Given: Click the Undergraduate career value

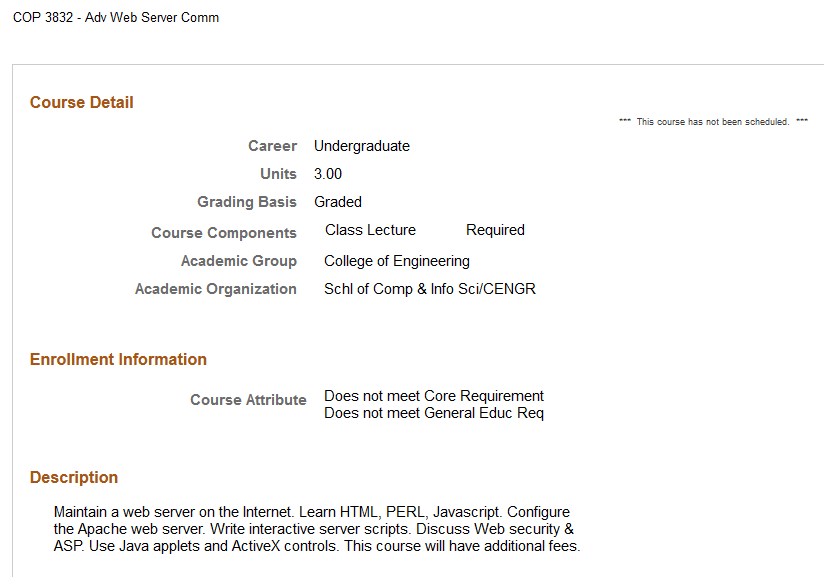Looking at the screenshot, I should pos(362,146).
